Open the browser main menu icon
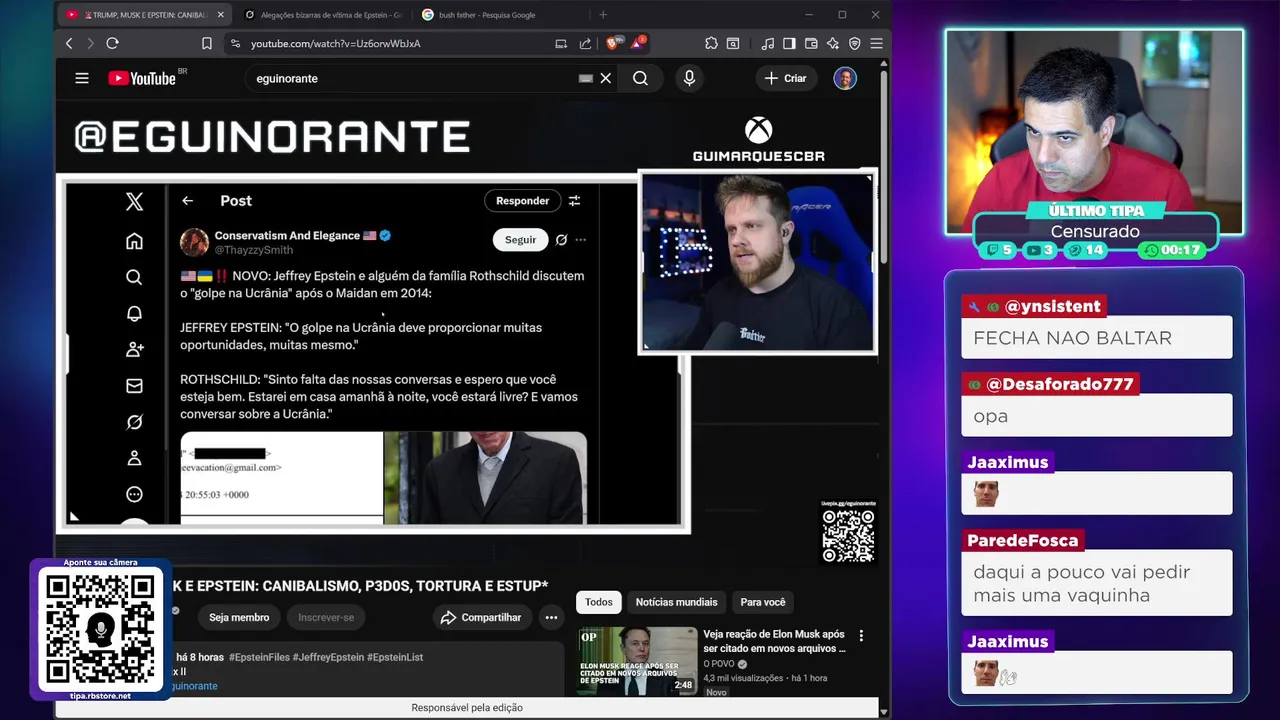The height and width of the screenshot is (720, 1280). click(x=876, y=43)
